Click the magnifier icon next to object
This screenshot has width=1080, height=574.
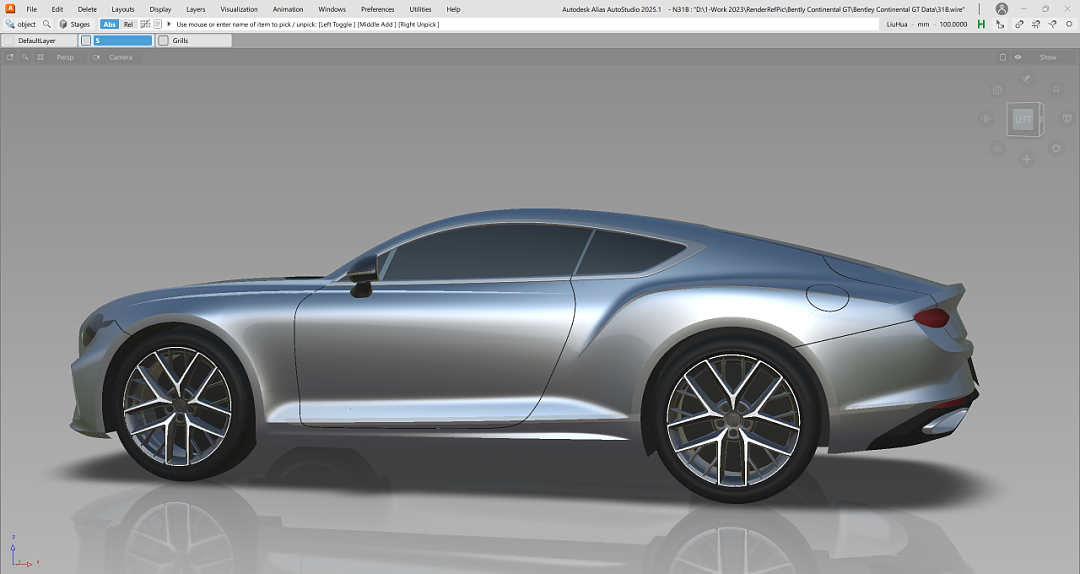pos(46,24)
